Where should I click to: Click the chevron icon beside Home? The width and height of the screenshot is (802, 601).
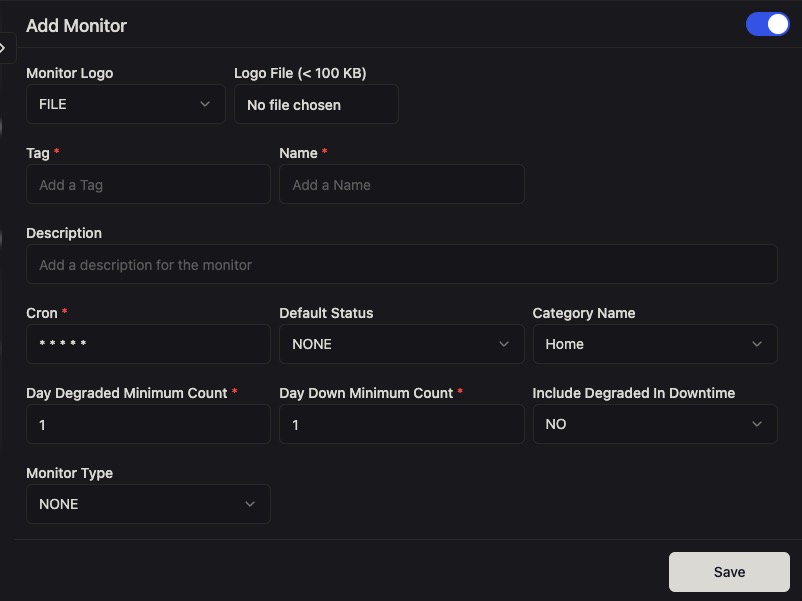[757, 344]
